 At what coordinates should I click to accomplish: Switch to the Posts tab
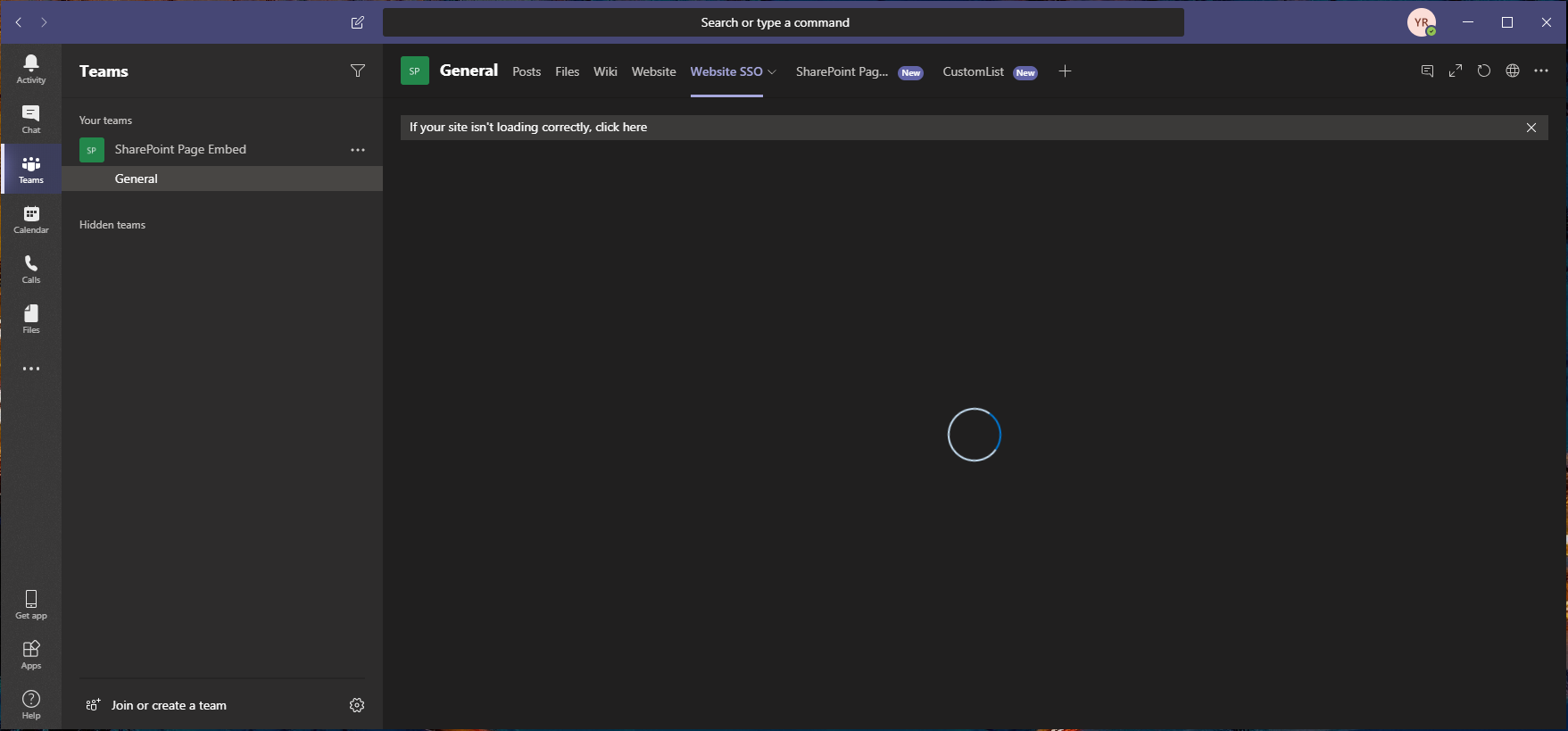527,71
